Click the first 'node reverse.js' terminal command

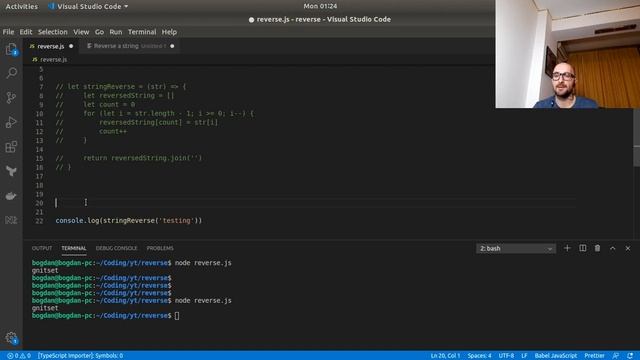pyautogui.click(x=203, y=263)
